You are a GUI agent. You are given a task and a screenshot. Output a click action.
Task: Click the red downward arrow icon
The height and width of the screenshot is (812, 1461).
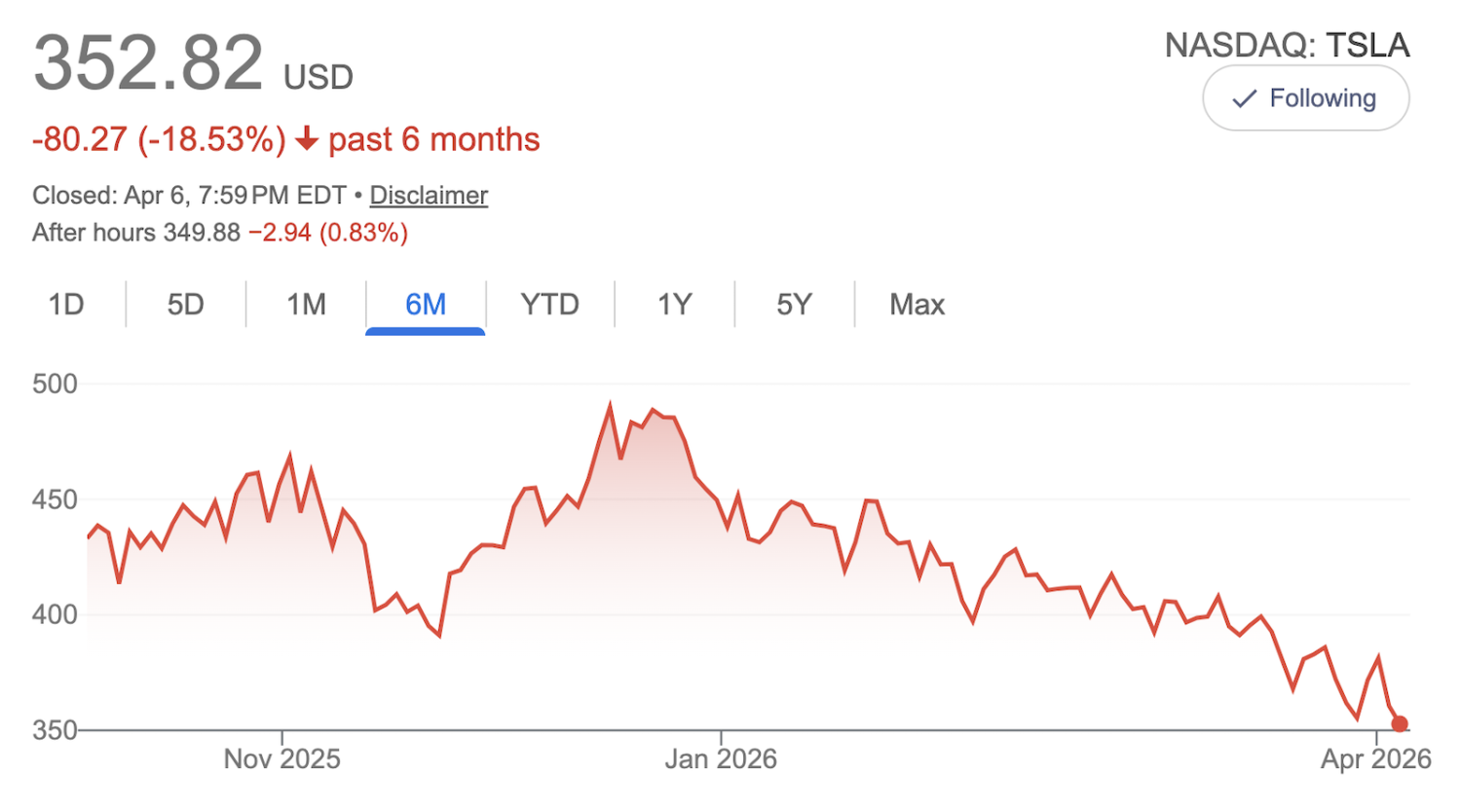307,139
